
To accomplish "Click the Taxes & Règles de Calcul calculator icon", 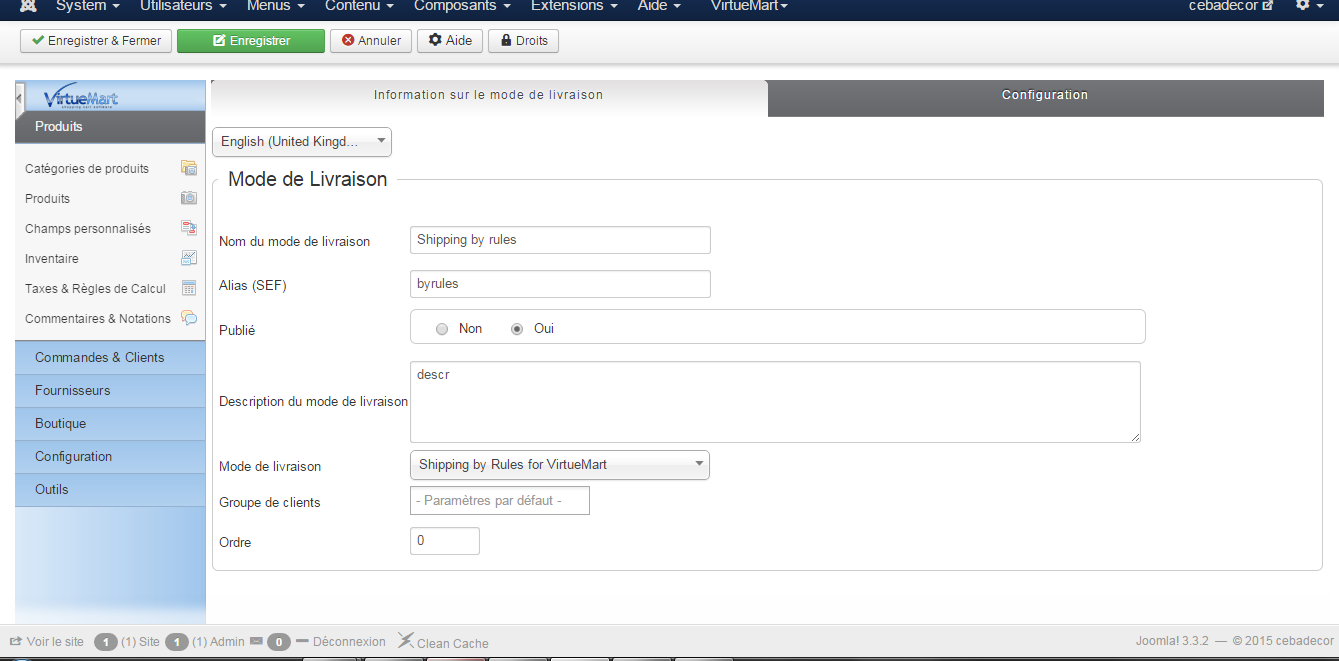I will pos(188,288).
